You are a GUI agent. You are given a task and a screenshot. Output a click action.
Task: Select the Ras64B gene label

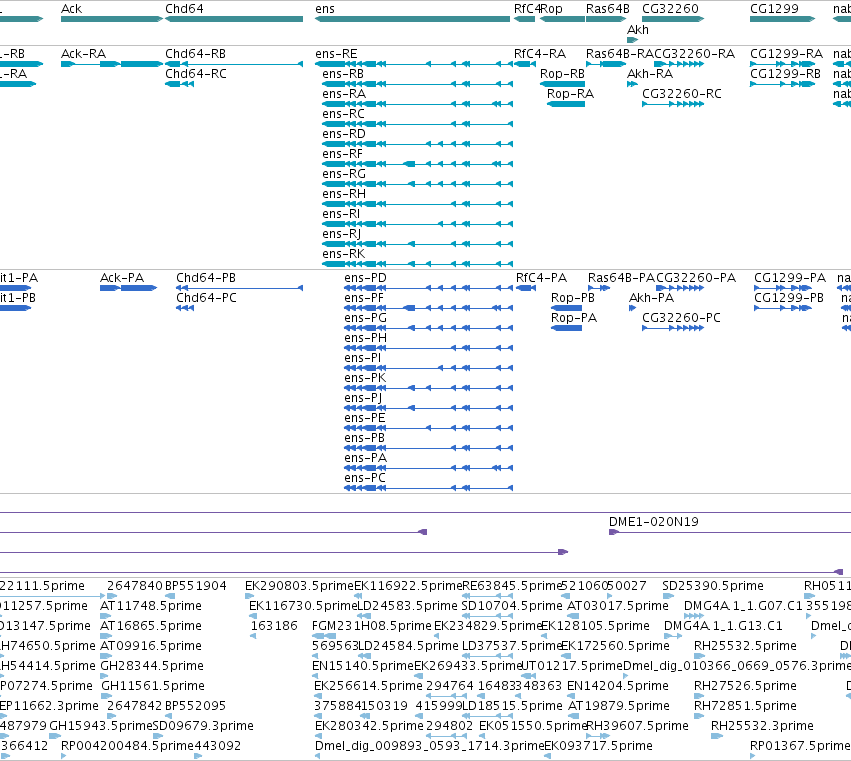click(x=608, y=9)
